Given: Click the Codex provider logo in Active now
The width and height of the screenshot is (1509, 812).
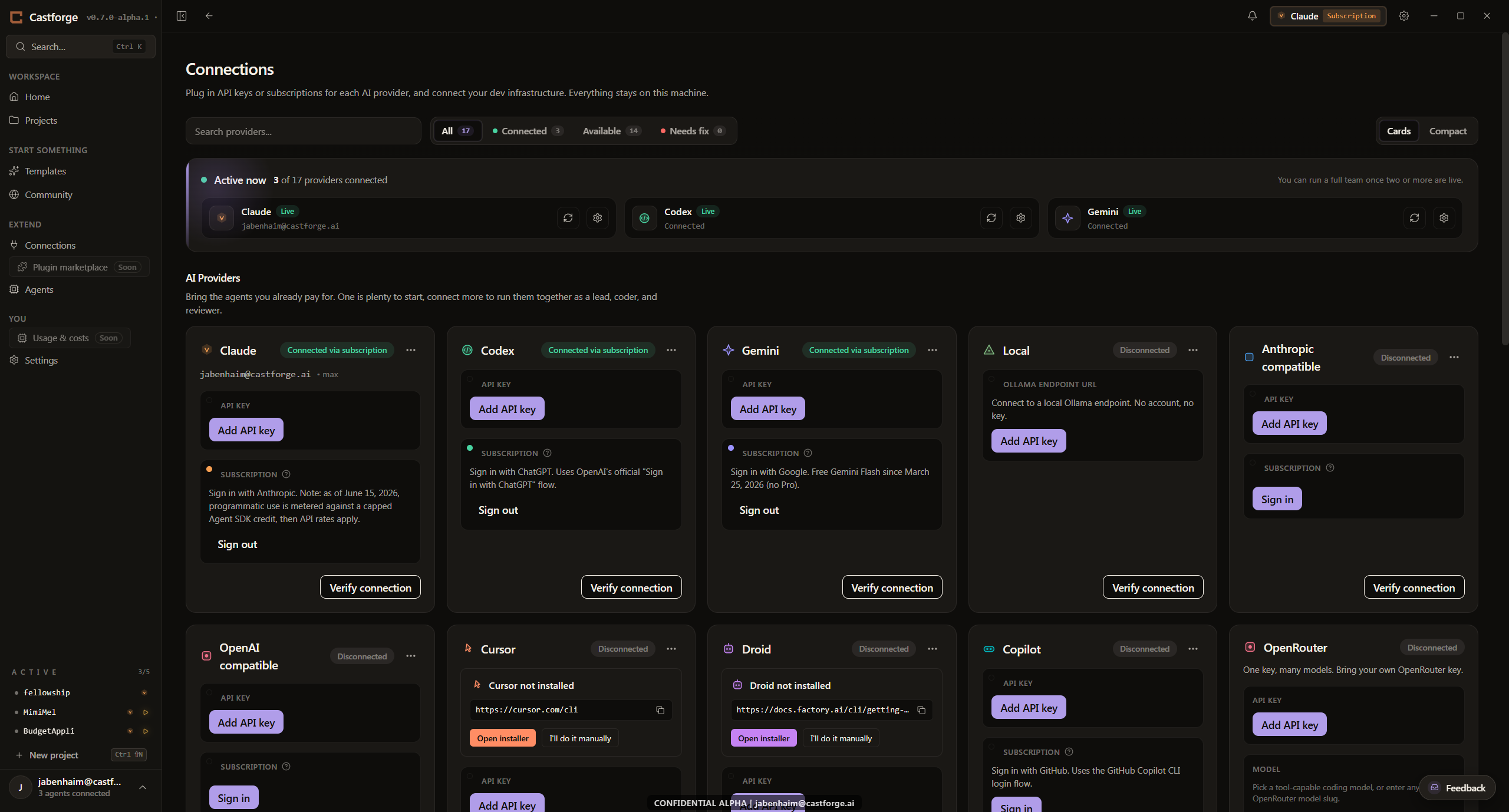Looking at the screenshot, I should 644,218.
